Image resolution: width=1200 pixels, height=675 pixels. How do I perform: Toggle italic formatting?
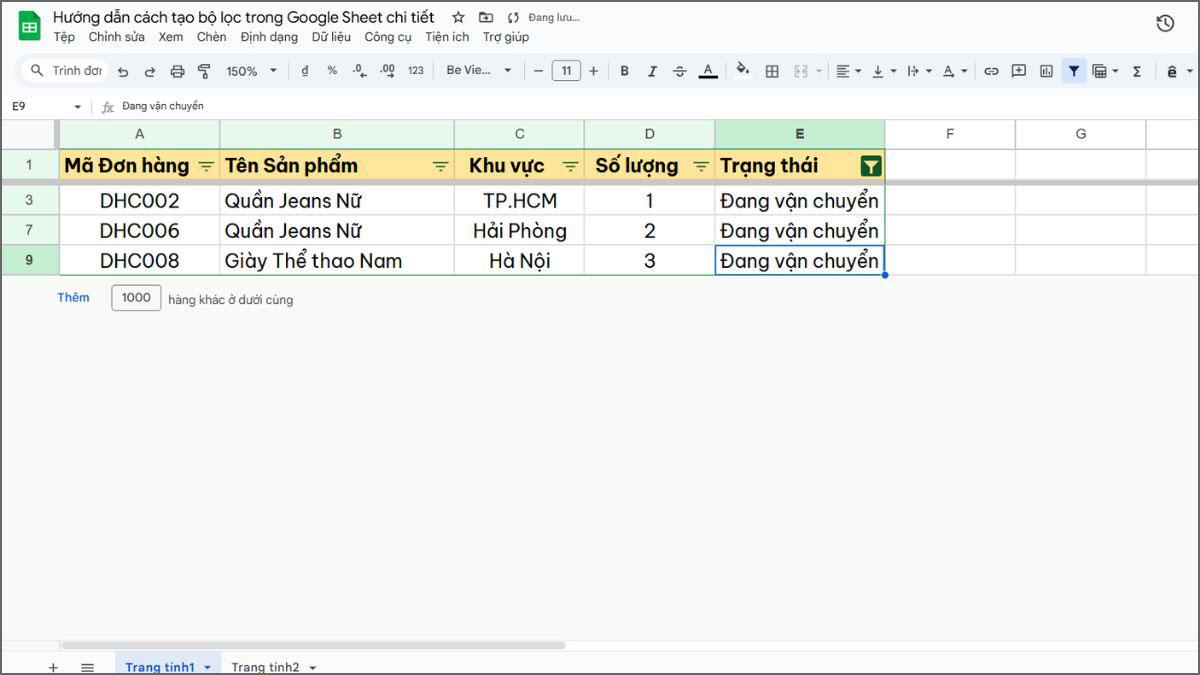[651, 70]
